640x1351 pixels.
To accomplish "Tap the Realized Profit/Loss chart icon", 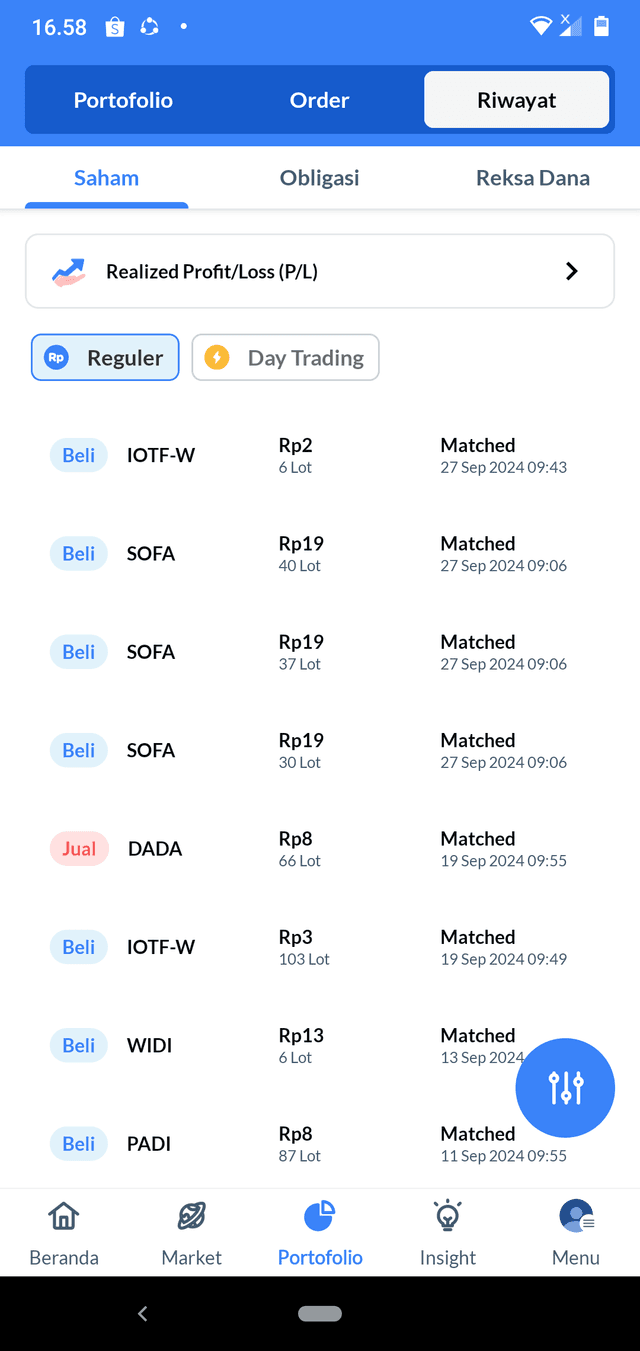I will 69,271.
